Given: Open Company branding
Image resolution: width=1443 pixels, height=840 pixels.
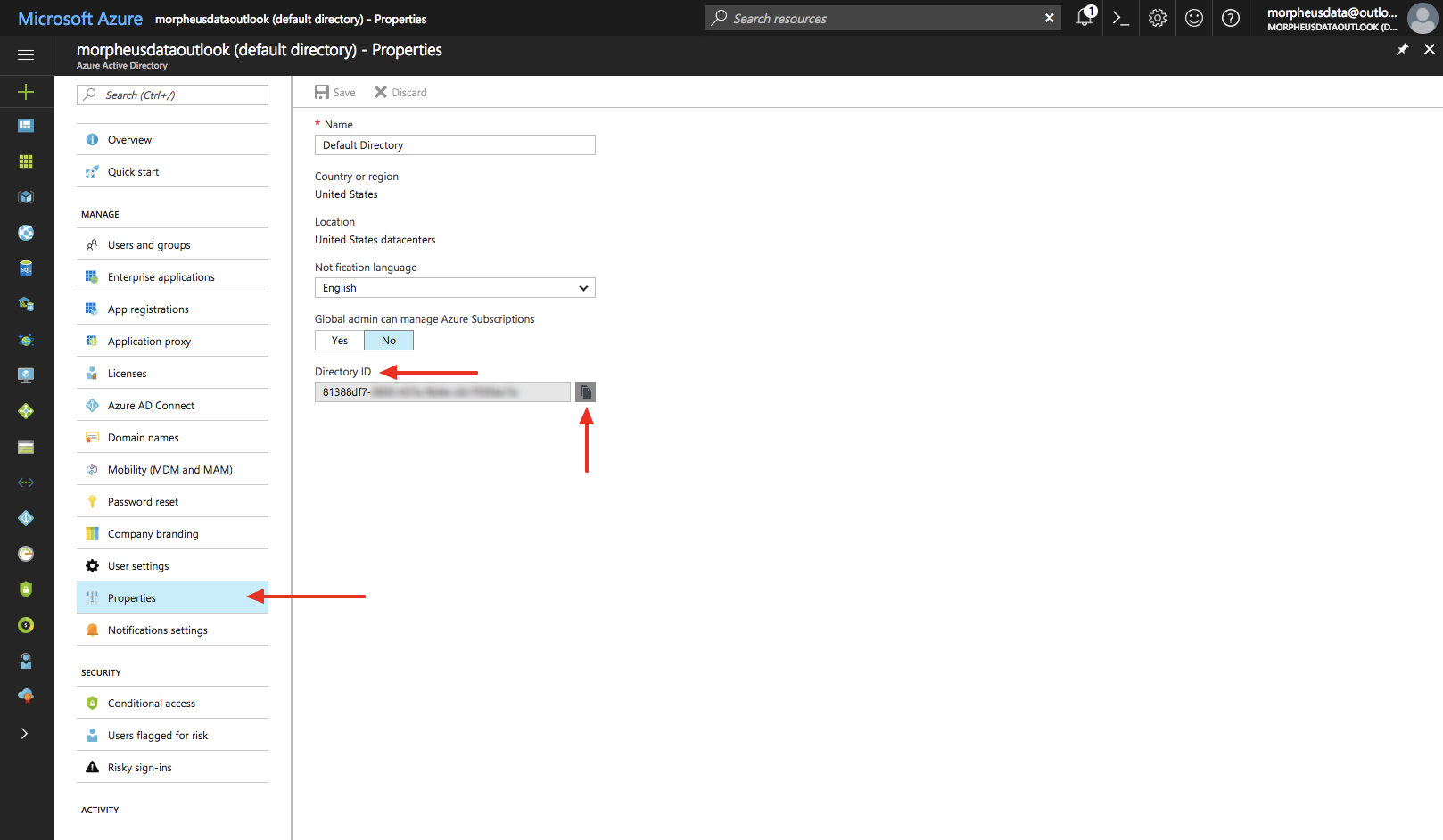Looking at the screenshot, I should [x=173, y=534].
